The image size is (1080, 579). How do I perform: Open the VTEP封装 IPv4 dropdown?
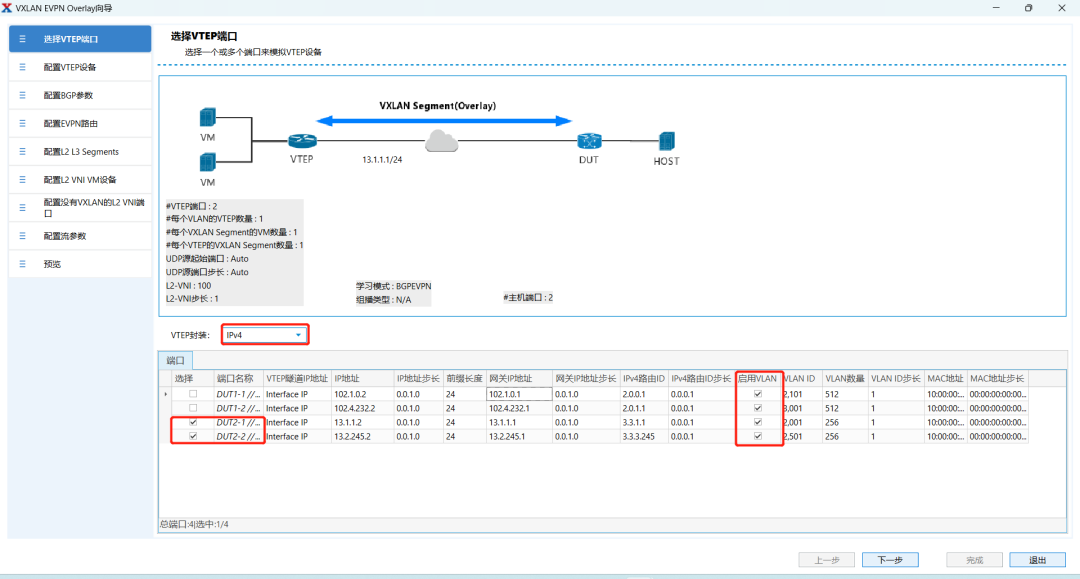point(264,335)
